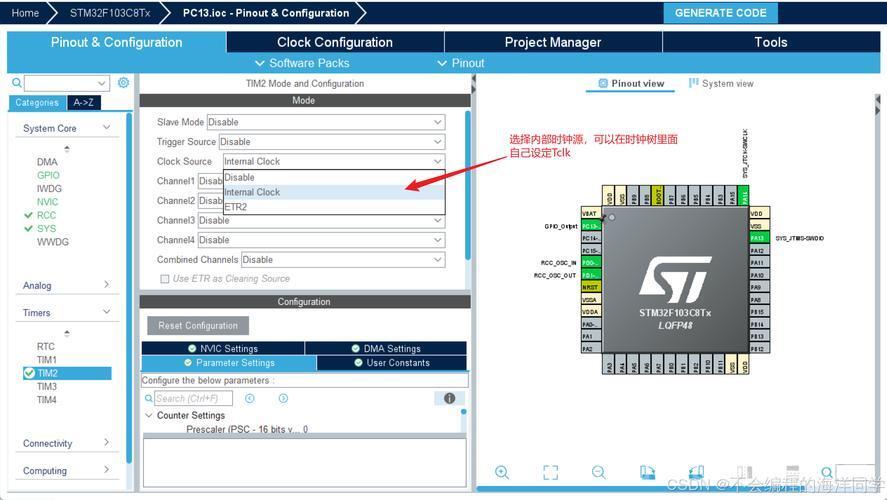Viewport: 887px width, 500px height.
Task: Select the PC13 green pin on chip
Action: pyautogui.click(x=591, y=226)
